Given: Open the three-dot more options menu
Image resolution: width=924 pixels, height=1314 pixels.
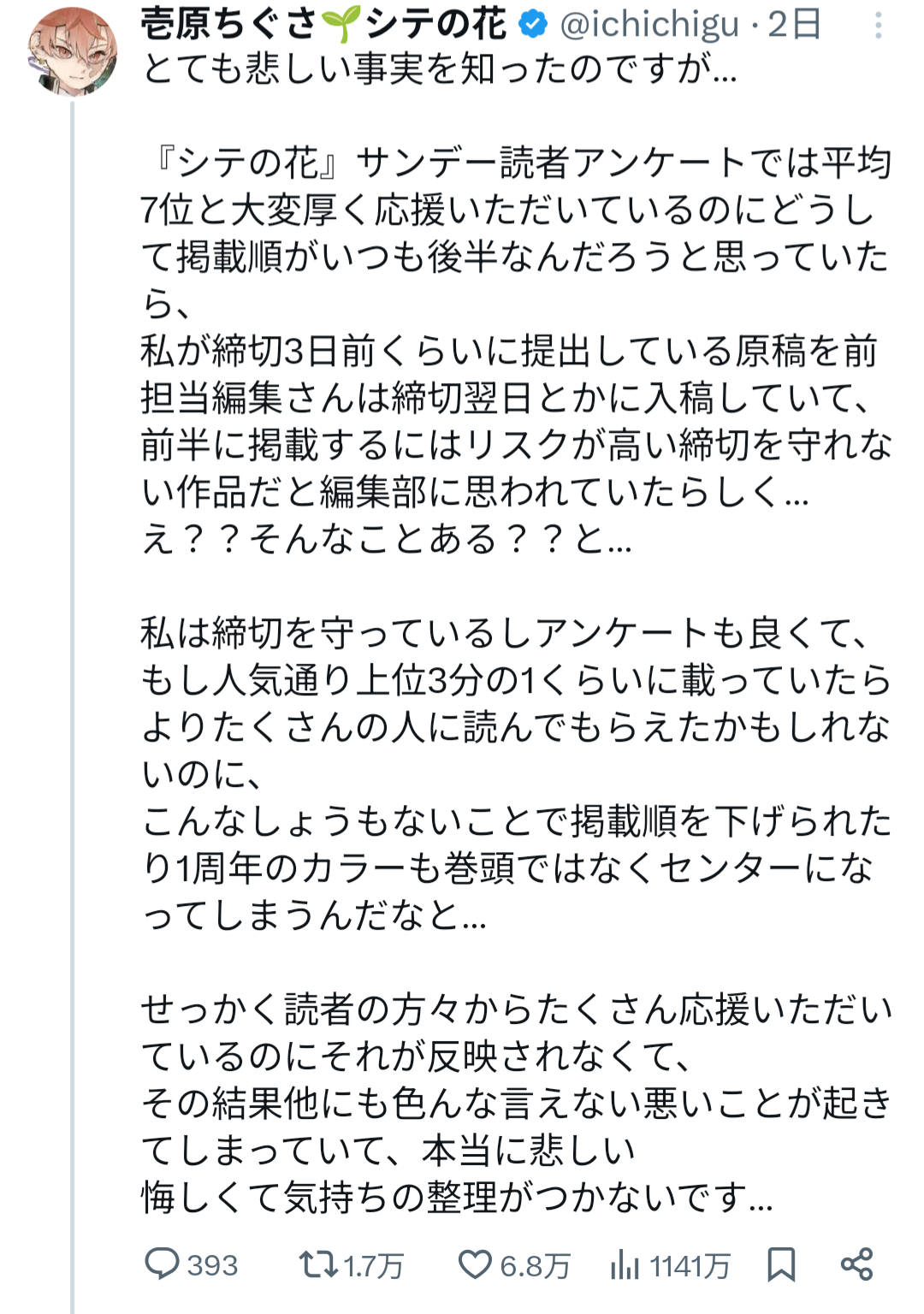Looking at the screenshot, I should pos(878,26).
